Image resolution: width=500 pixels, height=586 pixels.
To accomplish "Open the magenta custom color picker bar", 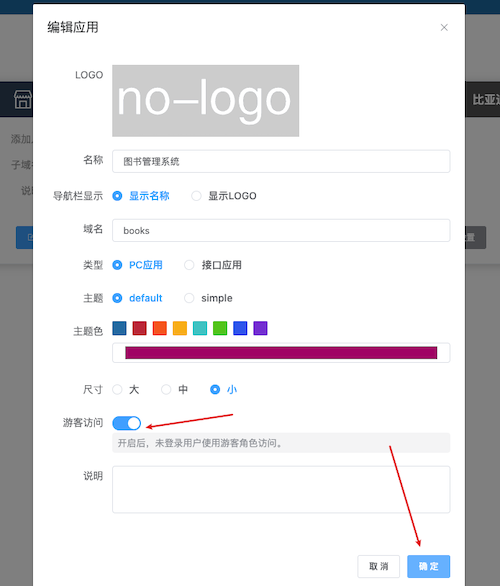I will coord(281,353).
